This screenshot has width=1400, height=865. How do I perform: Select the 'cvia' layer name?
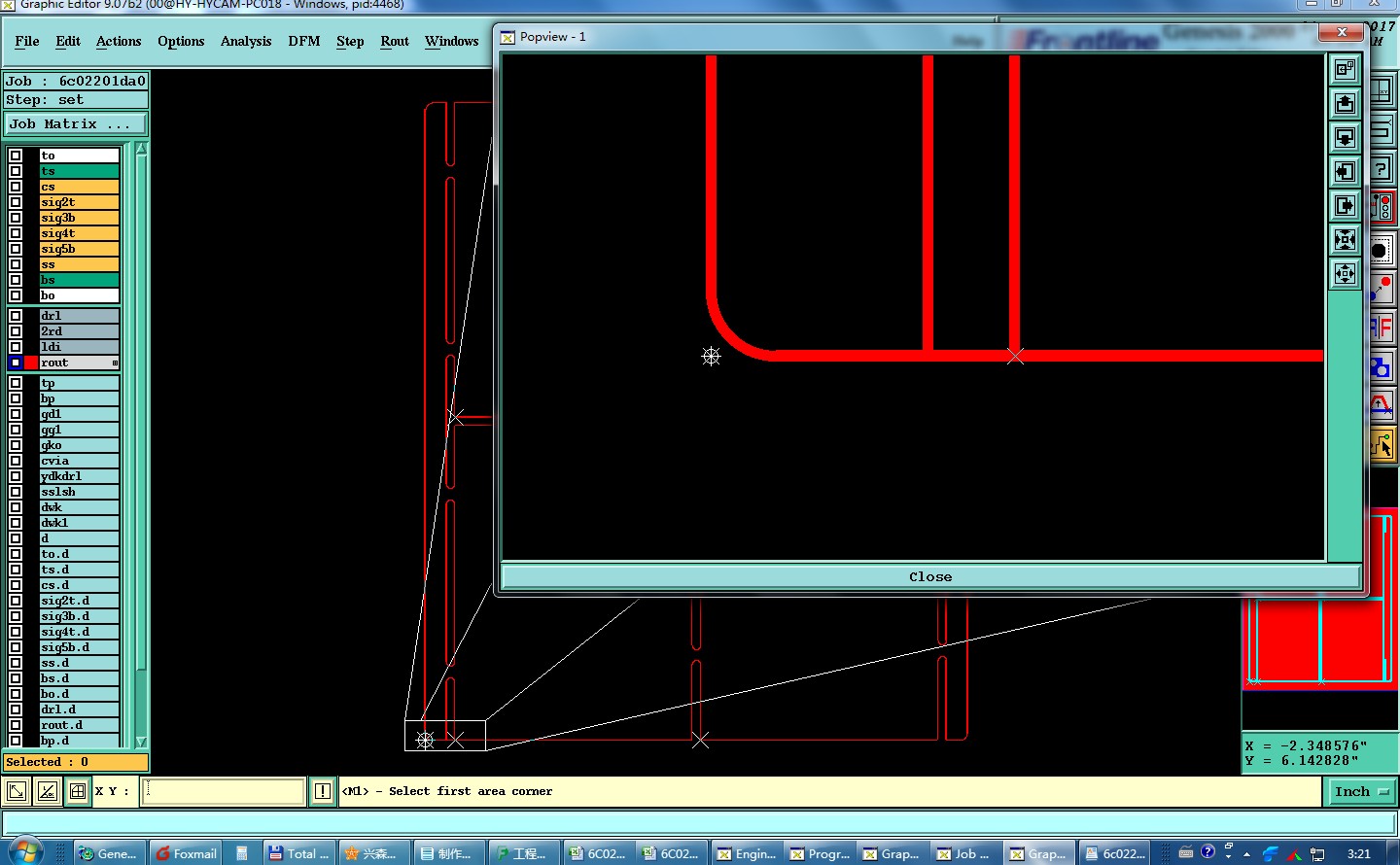79,461
